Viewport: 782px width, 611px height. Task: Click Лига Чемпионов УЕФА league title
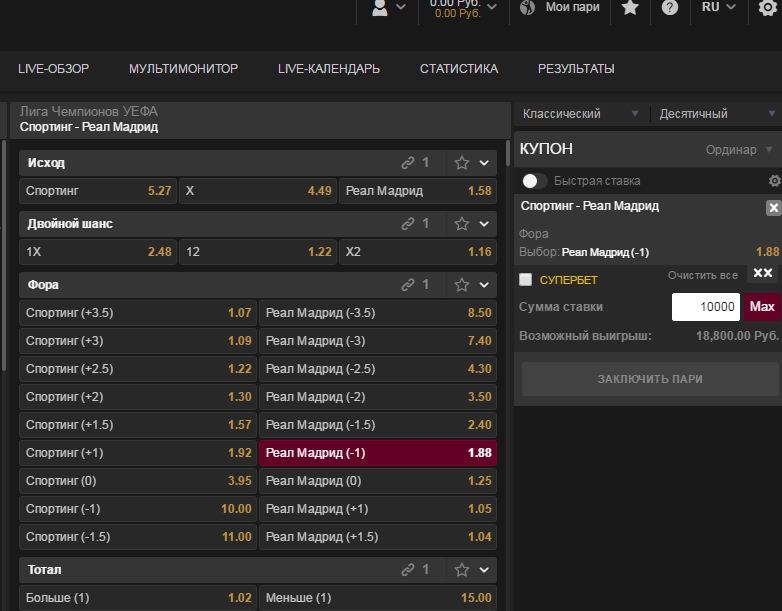(89, 111)
